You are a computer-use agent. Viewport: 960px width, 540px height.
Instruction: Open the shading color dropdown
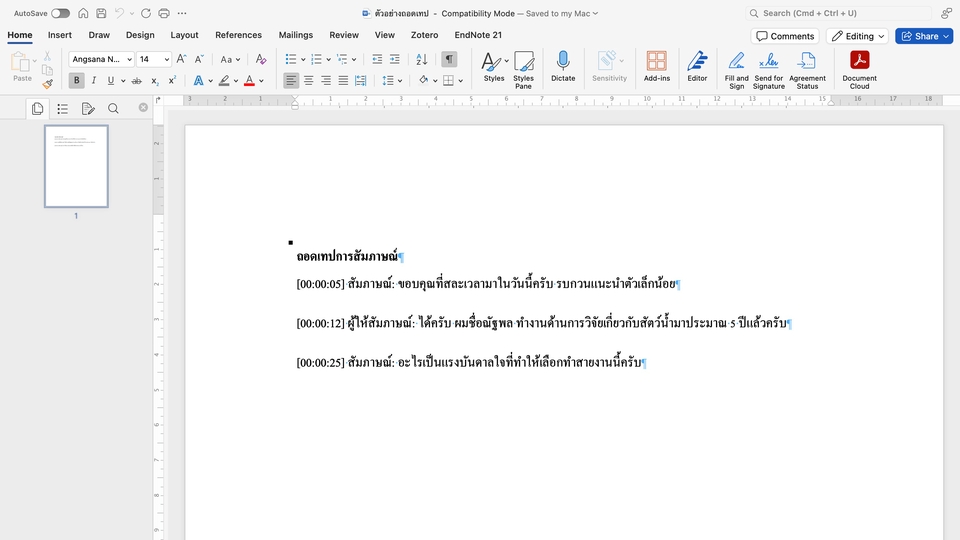pyautogui.click(x=435, y=81)
